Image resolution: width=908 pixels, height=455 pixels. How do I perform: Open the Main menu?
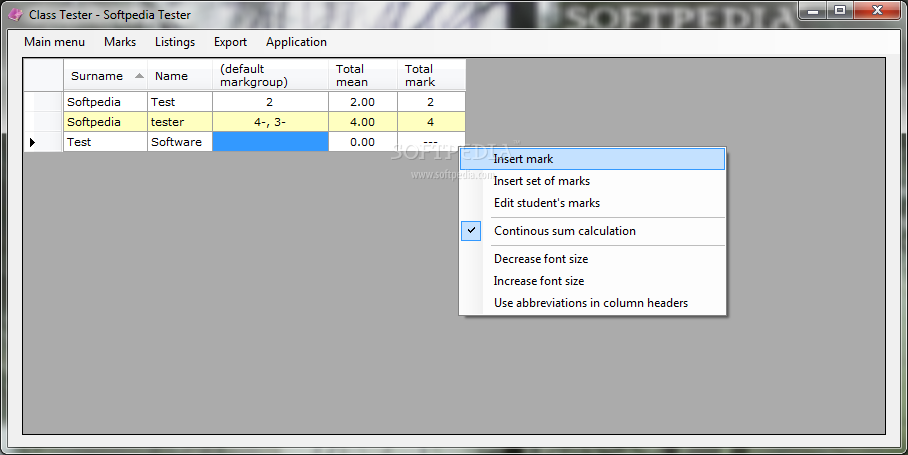(54, 42)
